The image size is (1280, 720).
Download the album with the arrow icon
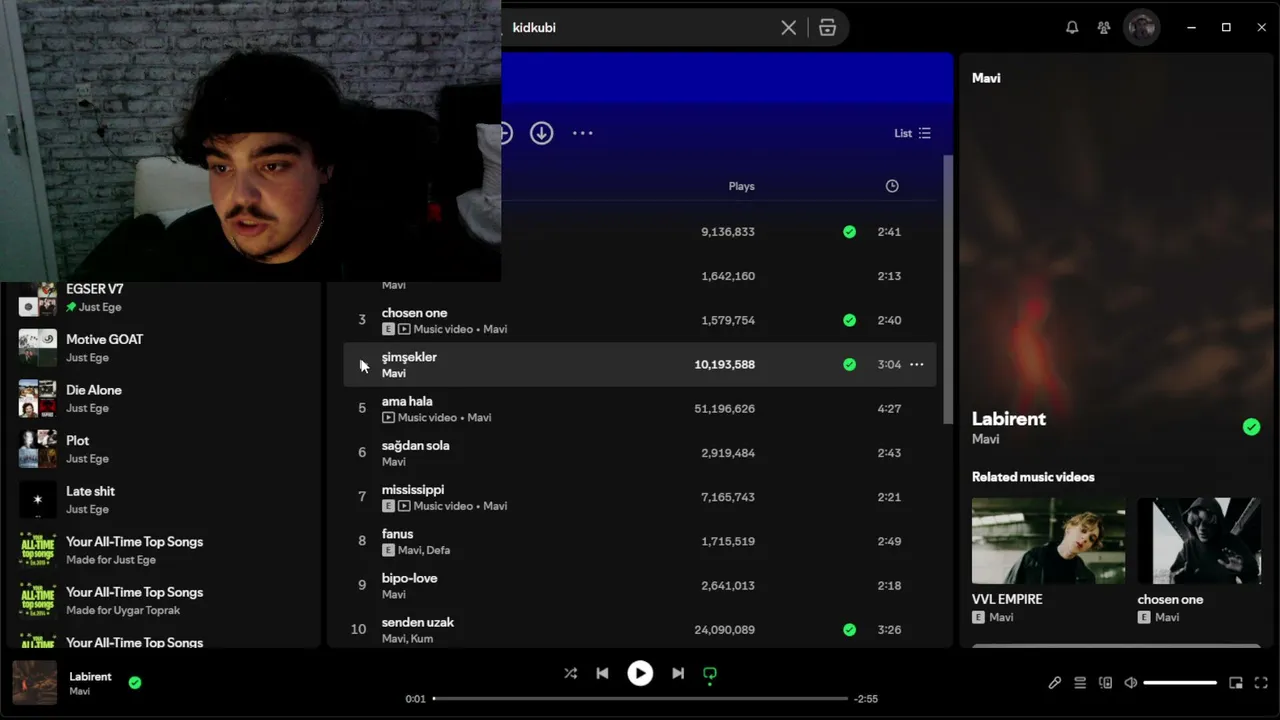pos(542,133)
